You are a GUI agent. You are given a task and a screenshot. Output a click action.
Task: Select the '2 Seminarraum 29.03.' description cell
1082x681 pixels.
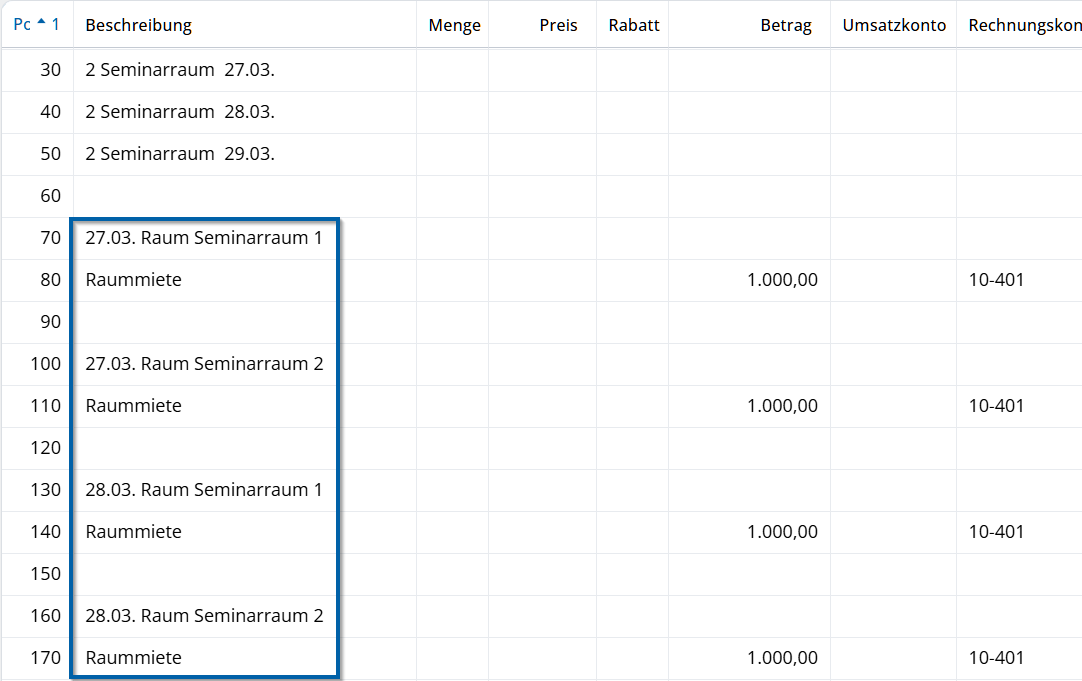click(180, 154)
